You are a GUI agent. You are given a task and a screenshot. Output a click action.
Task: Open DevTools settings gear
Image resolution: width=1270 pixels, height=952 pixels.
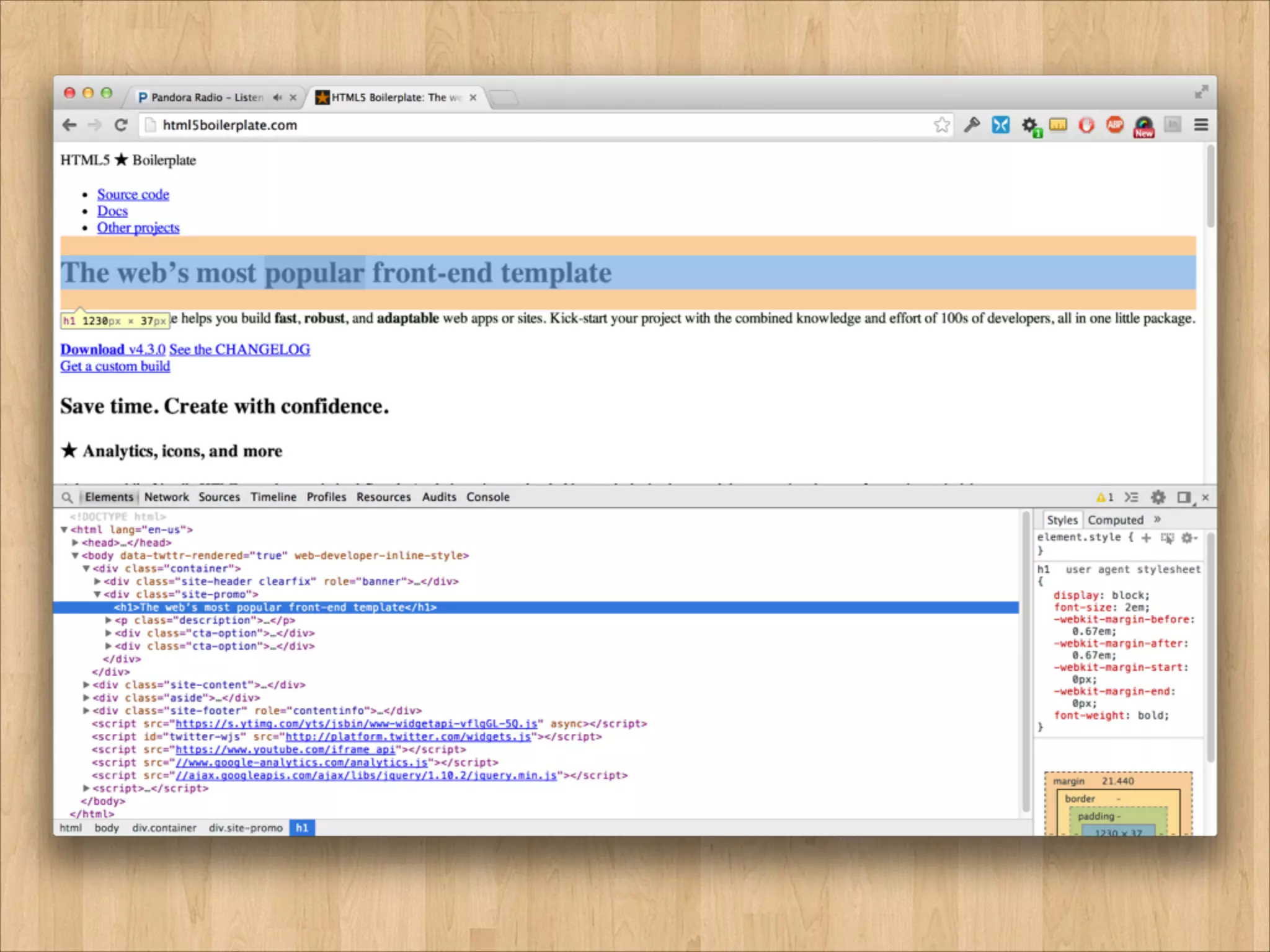tap(1158, 497)
